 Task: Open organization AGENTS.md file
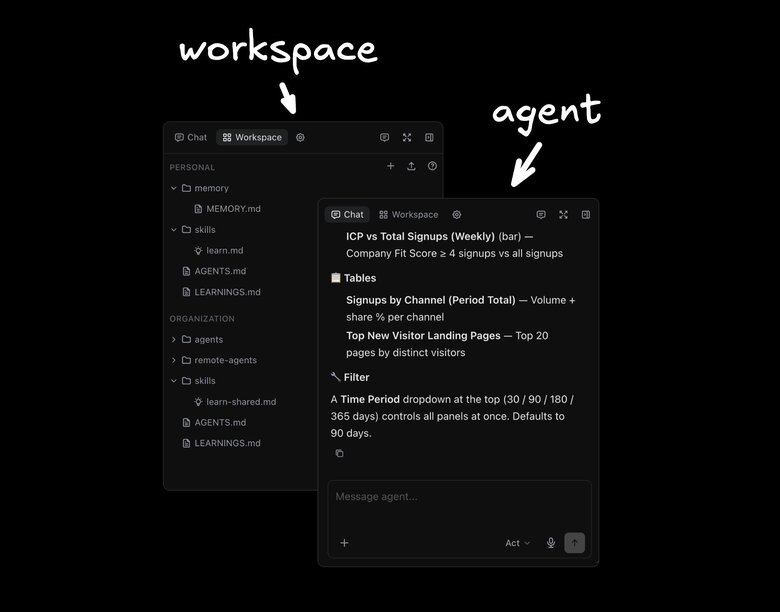[x=214, y=422]
